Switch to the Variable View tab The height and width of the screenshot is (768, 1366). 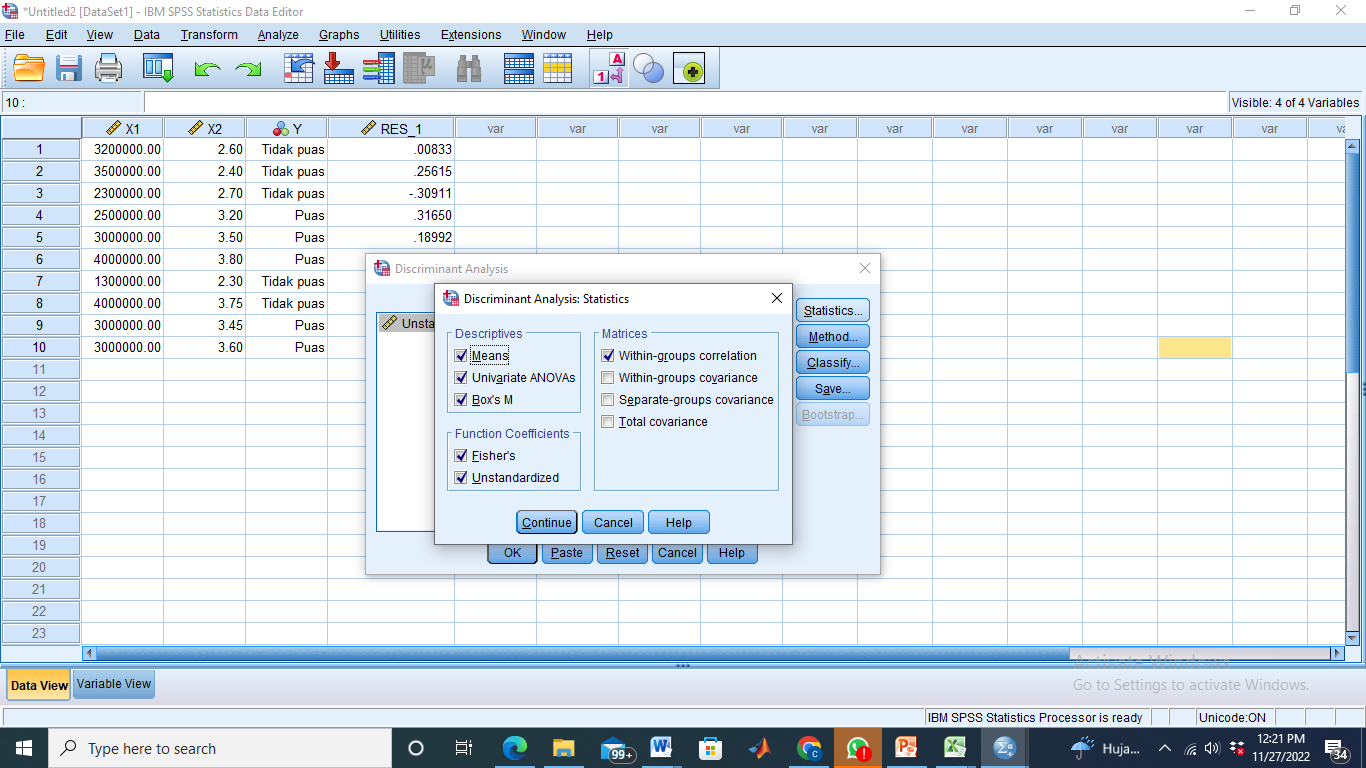(114, 685)
